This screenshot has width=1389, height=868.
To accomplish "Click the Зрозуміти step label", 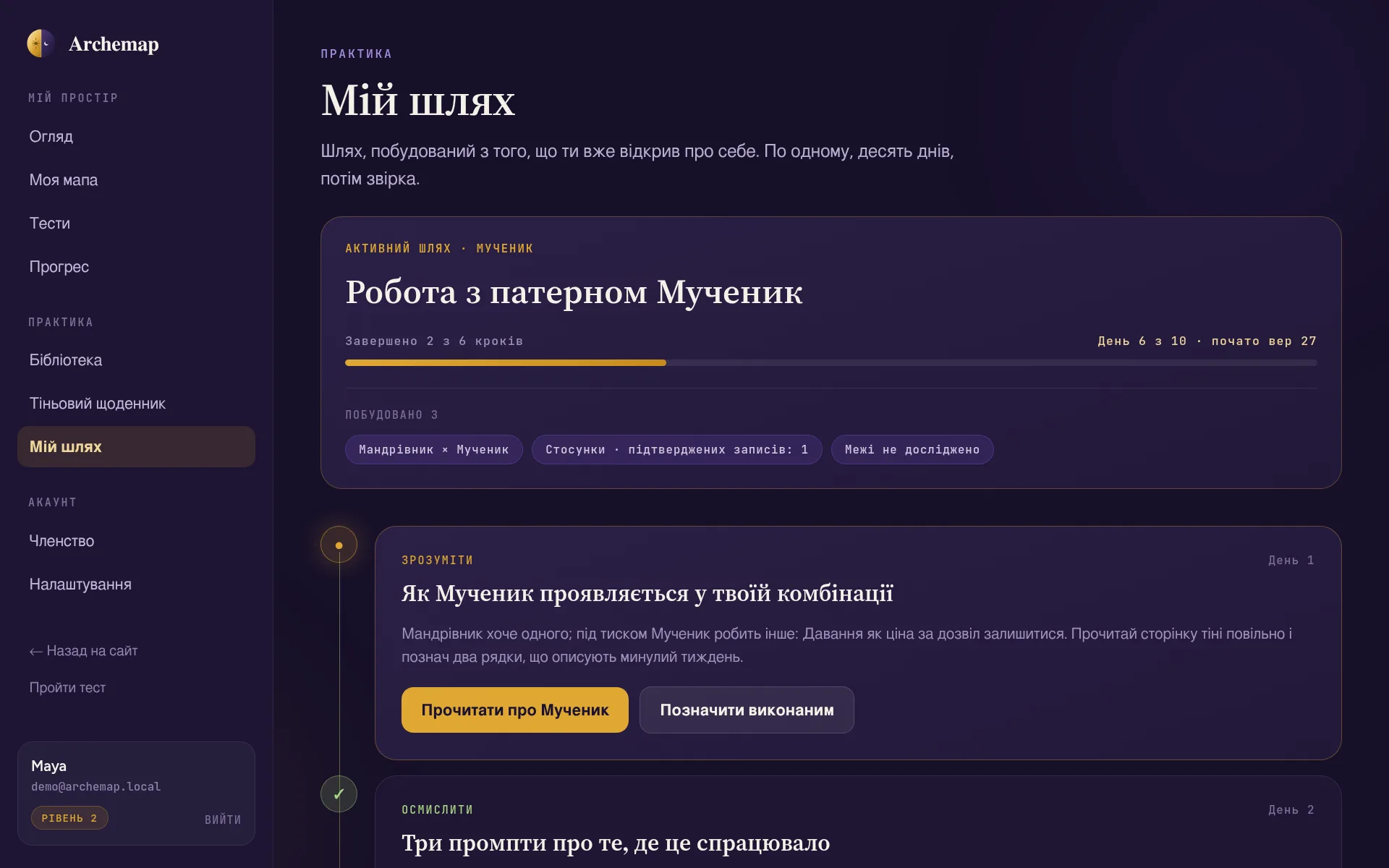I will tap(437, 561).
